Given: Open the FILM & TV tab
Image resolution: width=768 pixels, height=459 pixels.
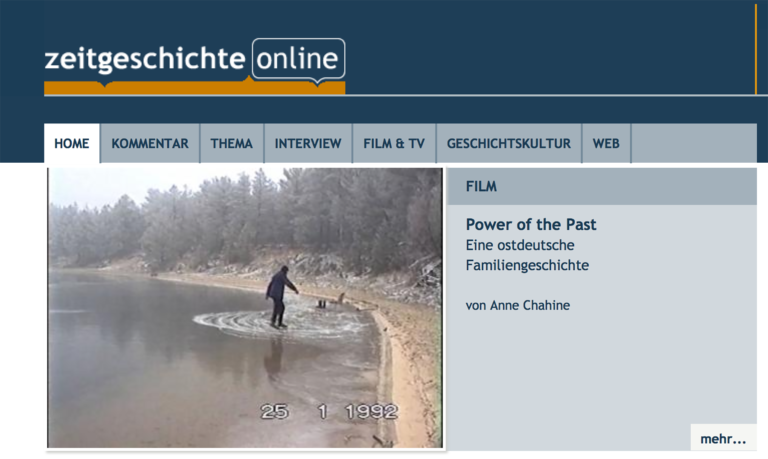Looking at the screenshot, I should (394, 144).
